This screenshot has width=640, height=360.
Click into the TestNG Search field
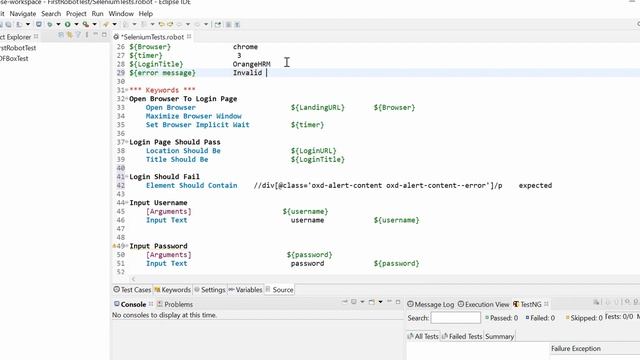coord(456,318)
